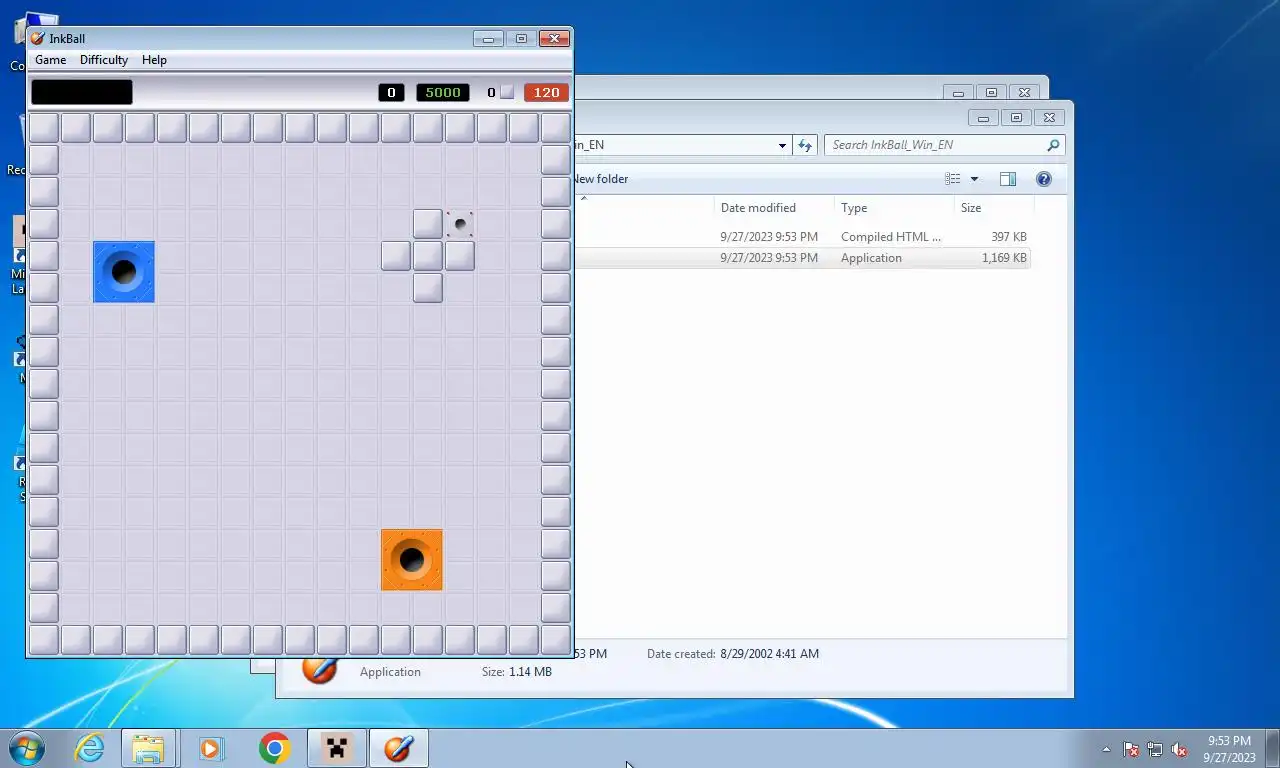Viewport: 1280px width, 768px height.
Task: Sort files by the Size column
Action: [x=993, y=208]
